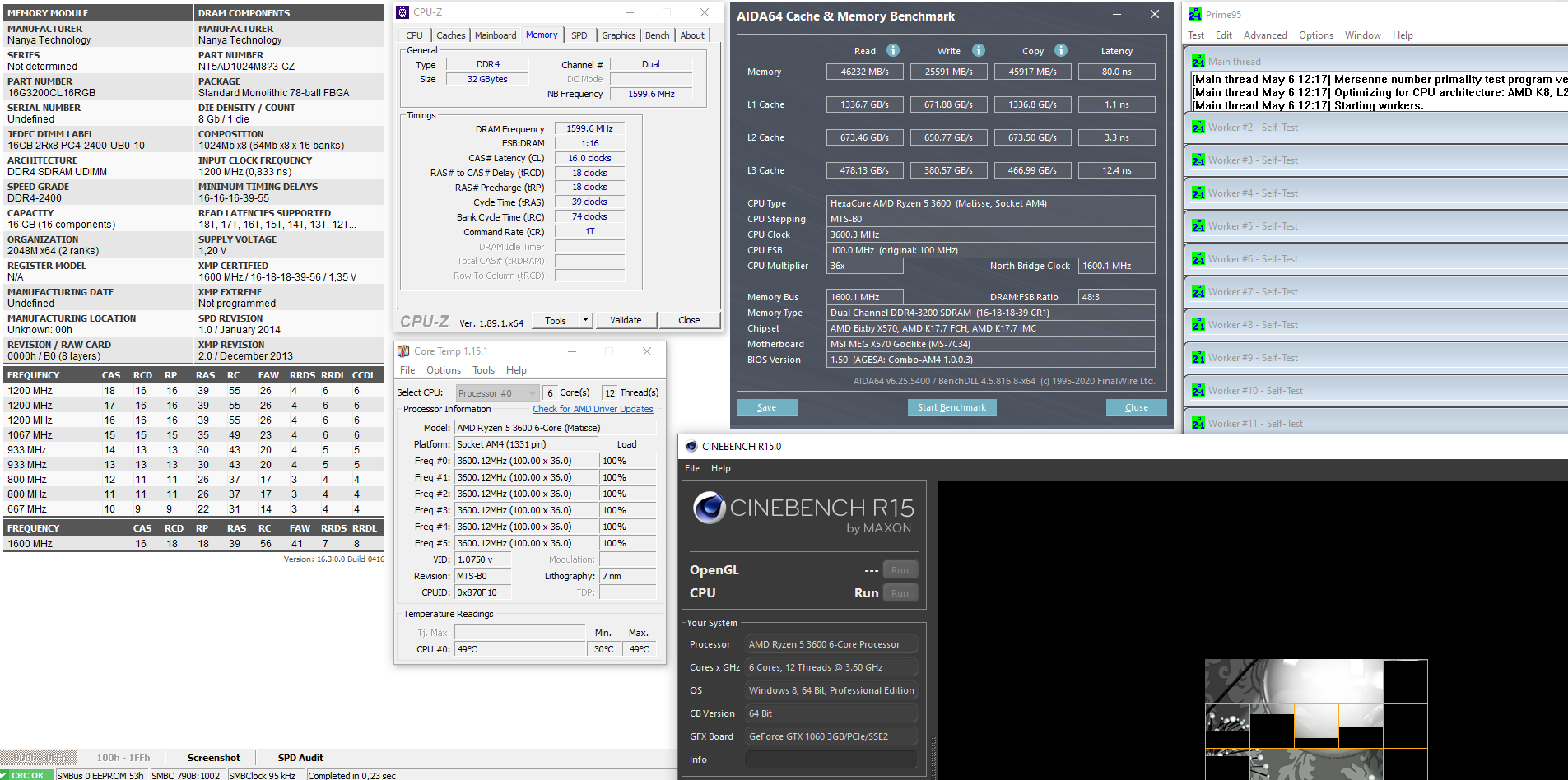Open the Tools dropdown arrow in CPU-Z
1568x780 pixels.
coord(585,320)
